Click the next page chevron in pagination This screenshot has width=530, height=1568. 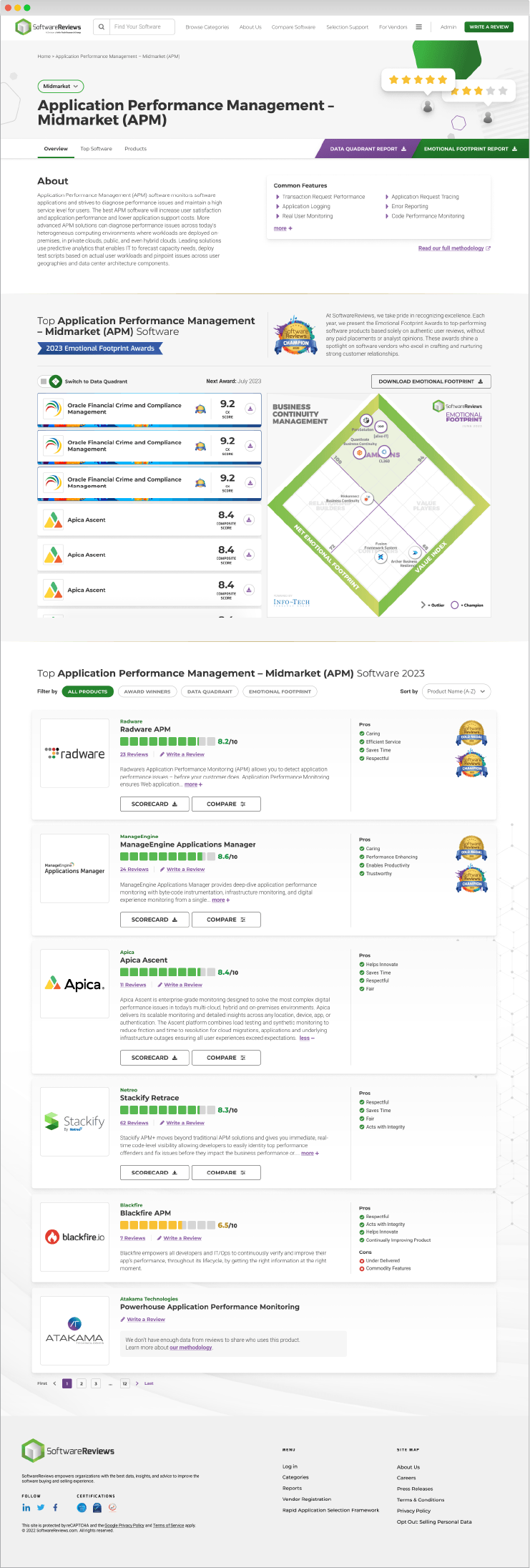[137, 1383]
